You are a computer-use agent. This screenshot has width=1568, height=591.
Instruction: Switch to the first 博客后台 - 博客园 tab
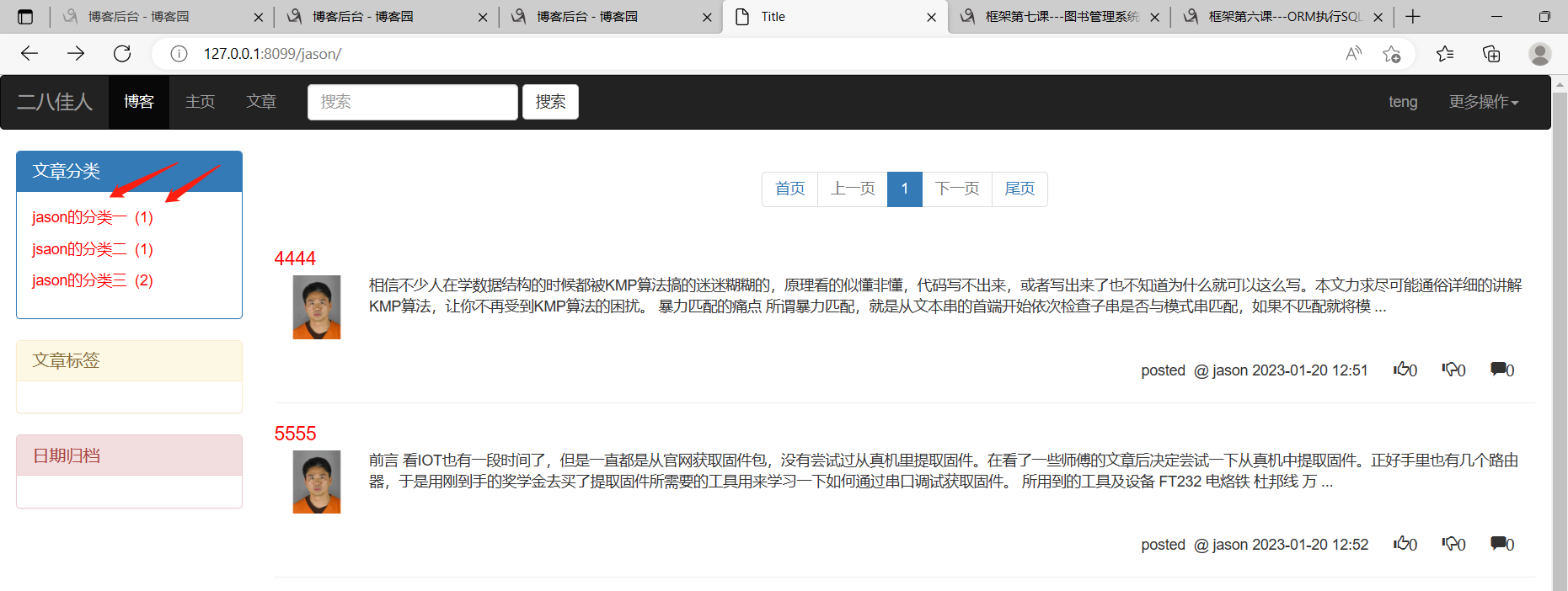(162, 17)
